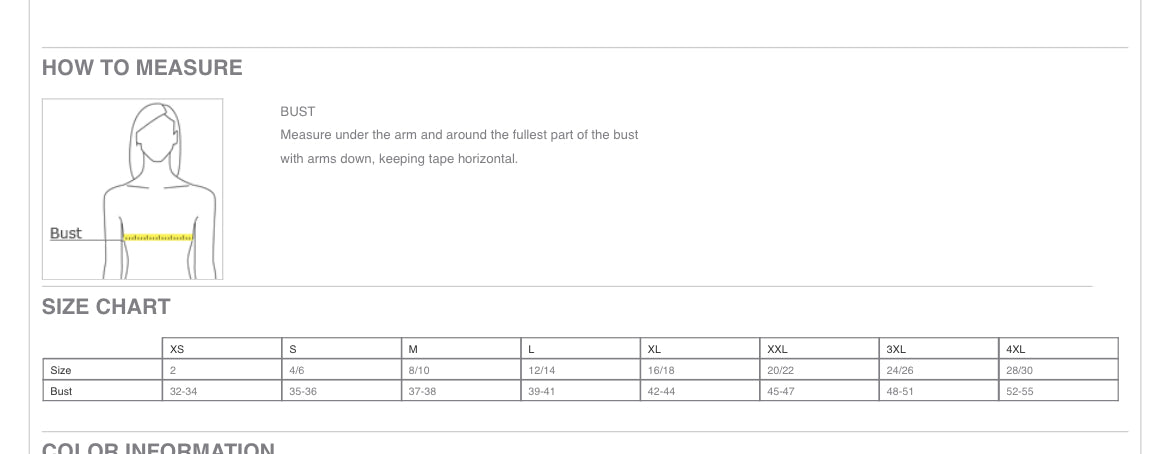Click the BUST instruction title text
This screenshot has height=454, width=1170.
(298, 111)
